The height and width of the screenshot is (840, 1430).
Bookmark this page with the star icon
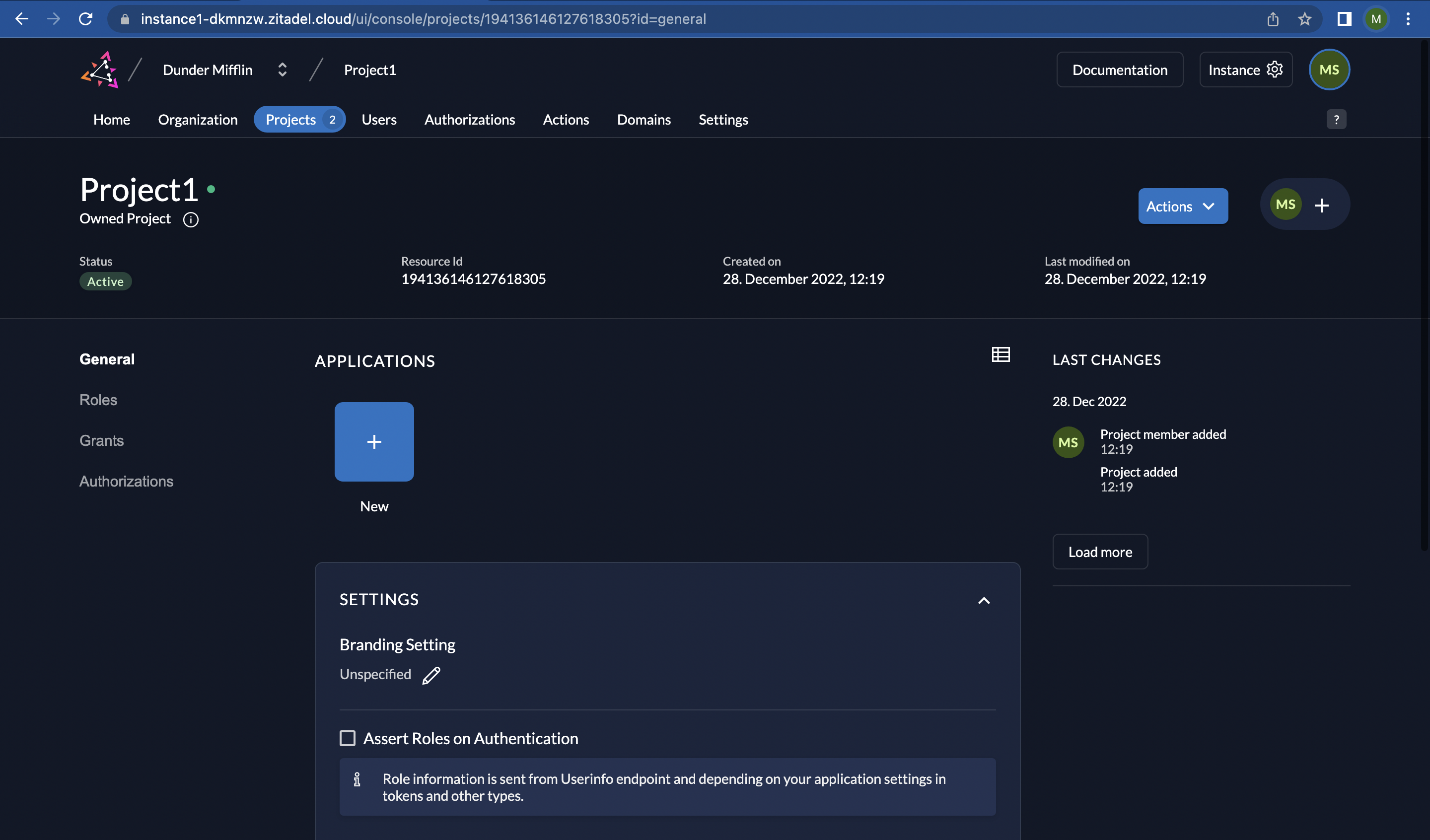(1304, 19)
